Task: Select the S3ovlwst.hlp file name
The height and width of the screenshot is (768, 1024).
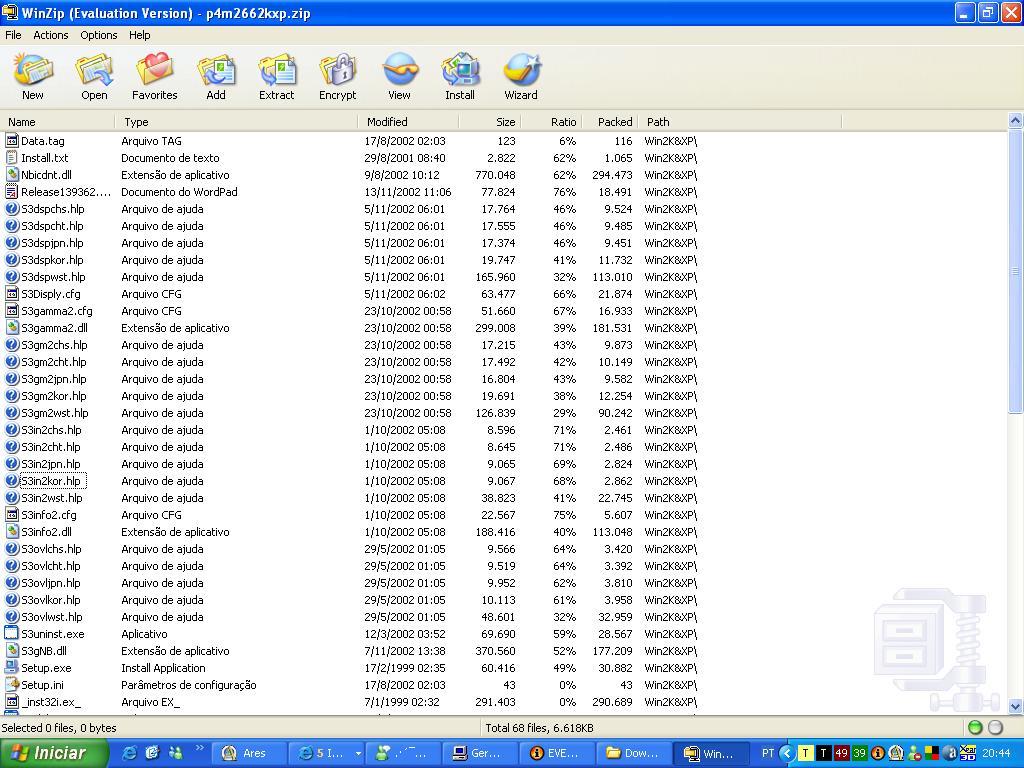Action: tap(52, 616)
